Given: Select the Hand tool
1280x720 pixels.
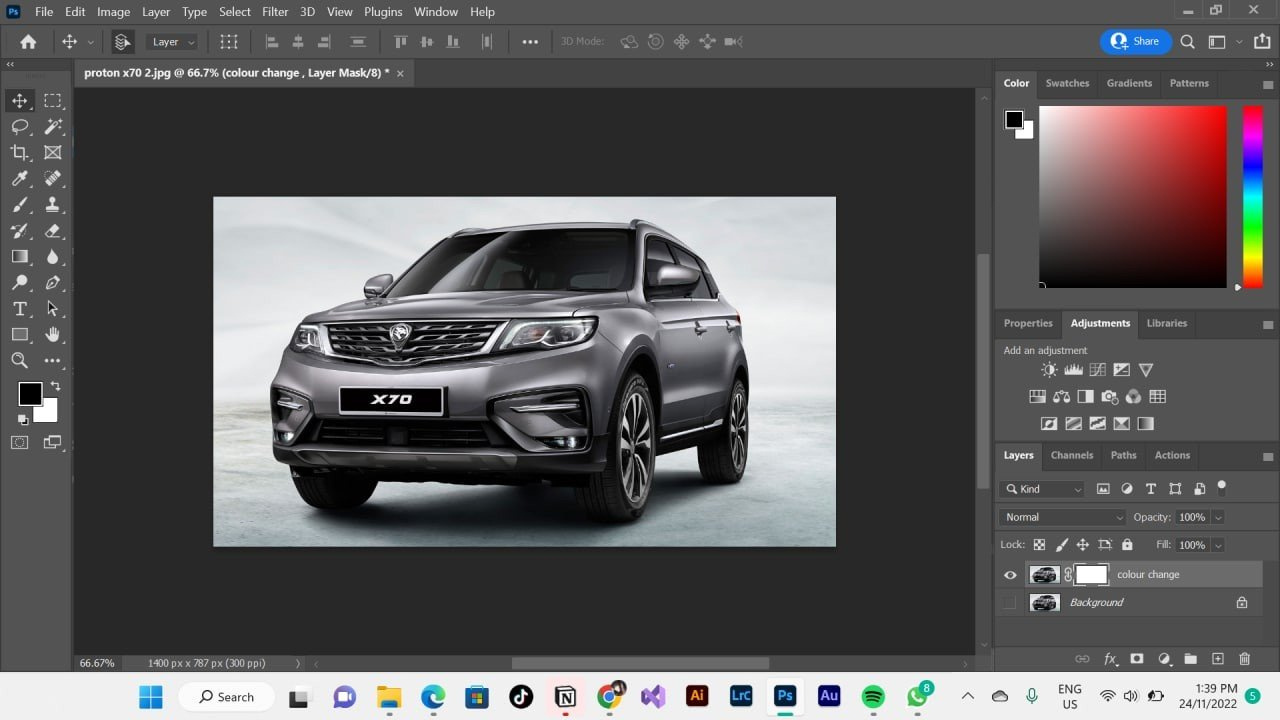Looking at the screenshot, I should point(53,335).
